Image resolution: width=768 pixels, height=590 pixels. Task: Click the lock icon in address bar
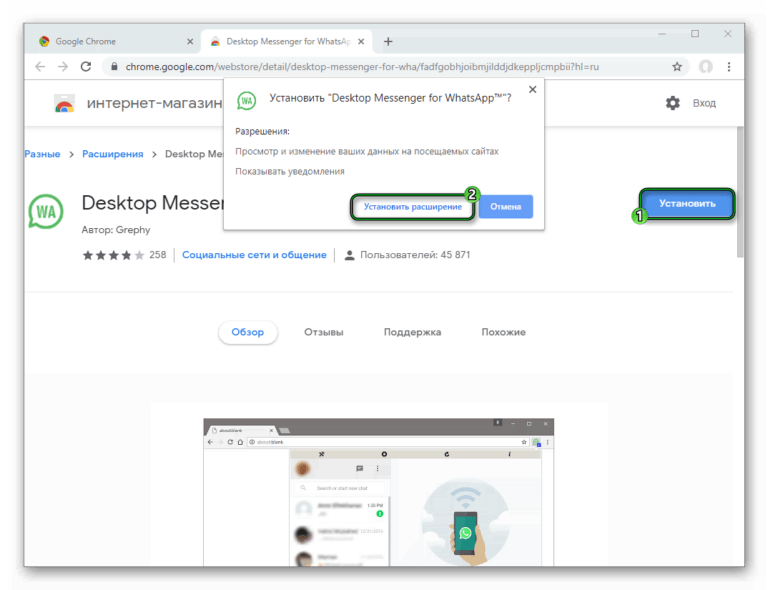coord(114,67)
